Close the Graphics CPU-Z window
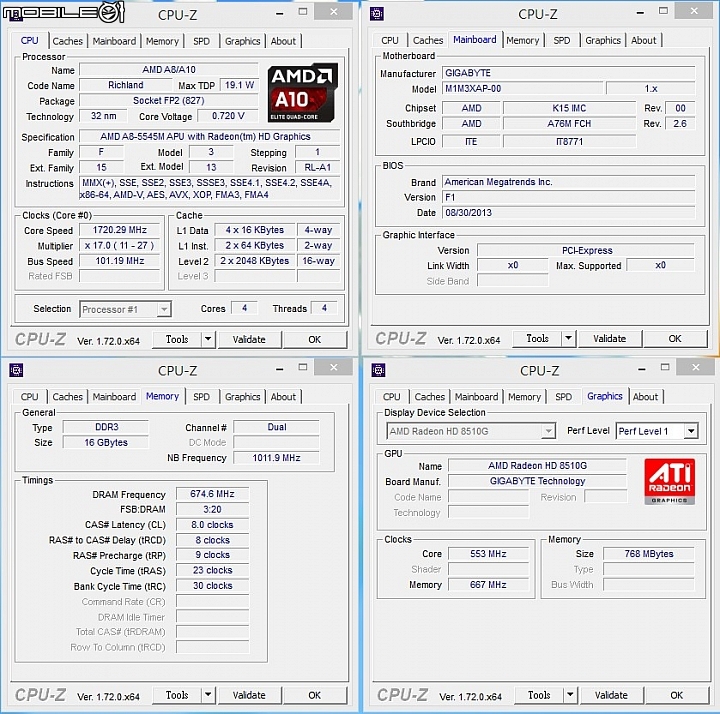 point(696,367)
